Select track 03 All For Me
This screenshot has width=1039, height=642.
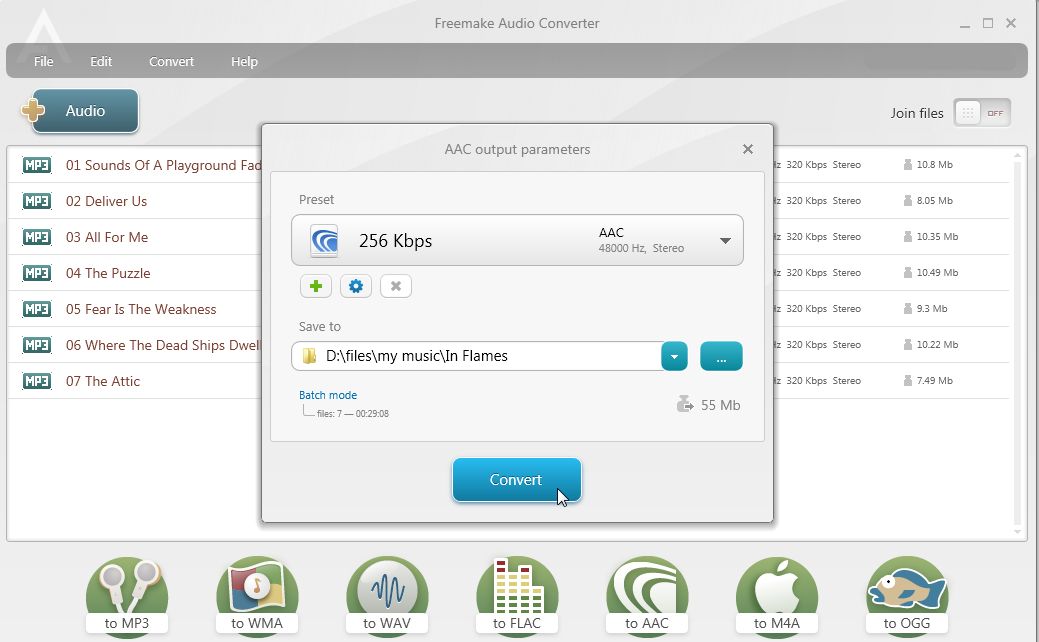107,237
